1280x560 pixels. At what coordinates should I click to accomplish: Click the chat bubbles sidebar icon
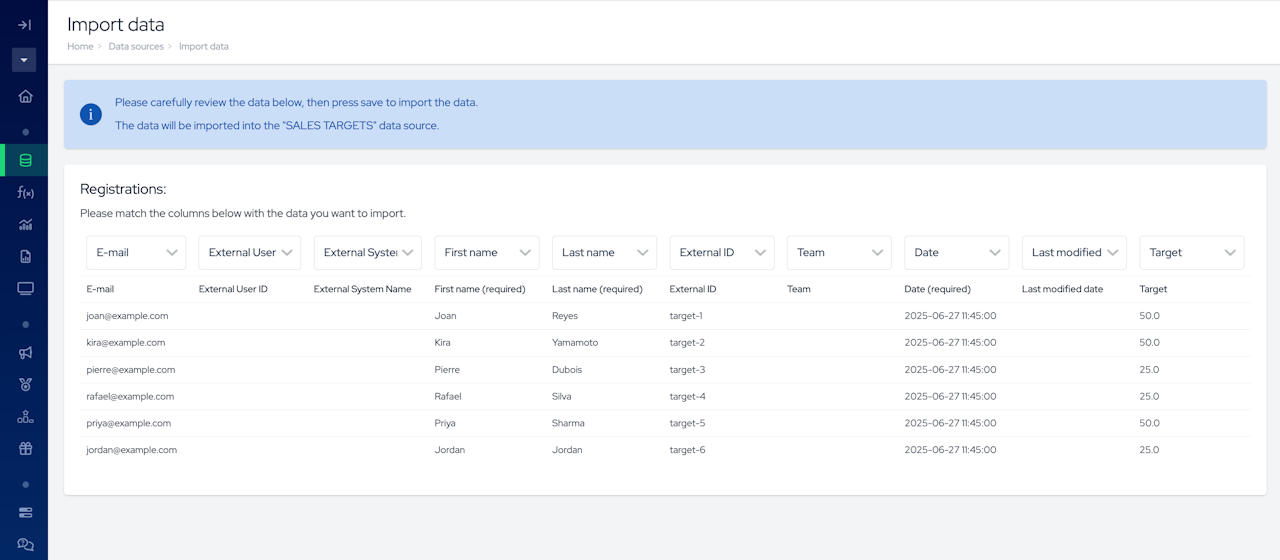[25, 544]
